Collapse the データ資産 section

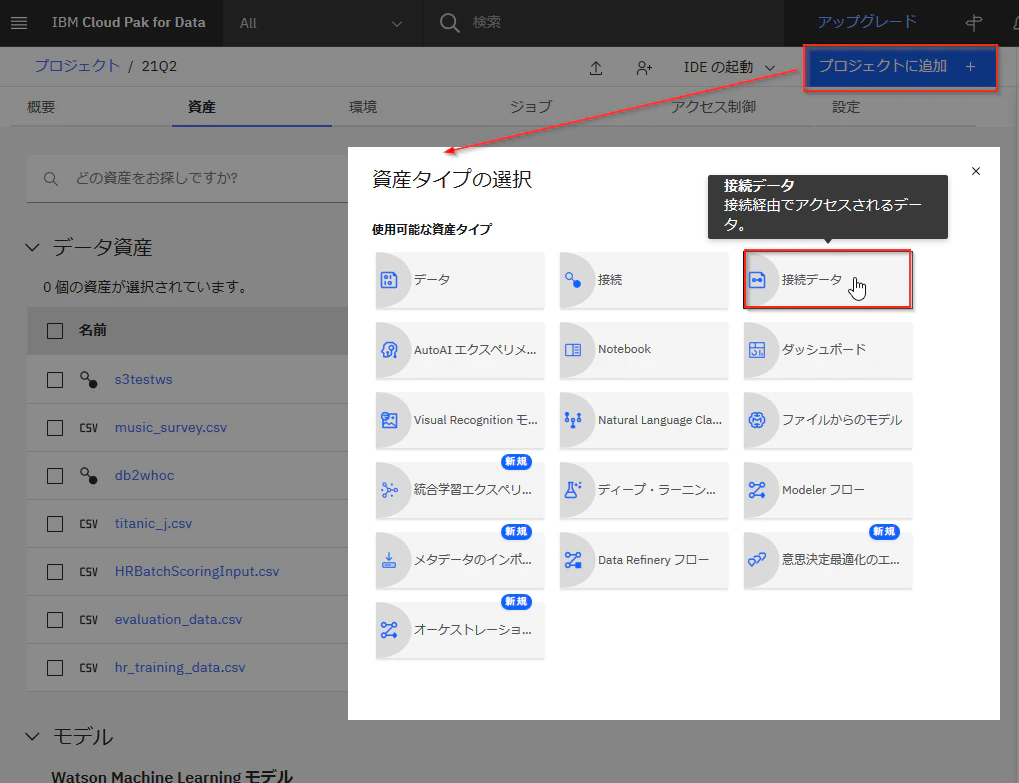[32, 248]
